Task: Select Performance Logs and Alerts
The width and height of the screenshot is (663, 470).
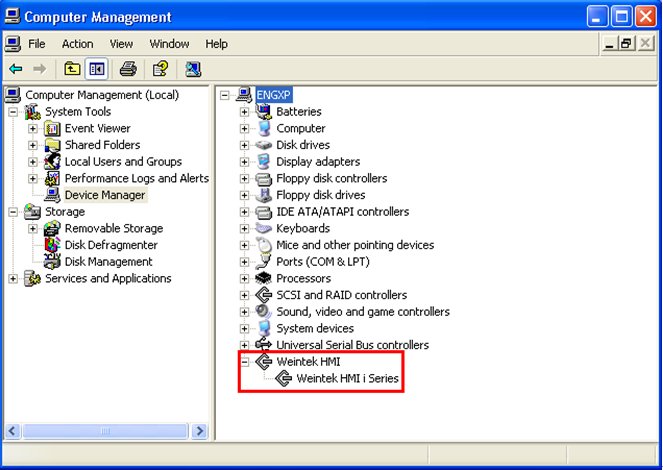Action: pyautogui.click(x=137, y=178)
